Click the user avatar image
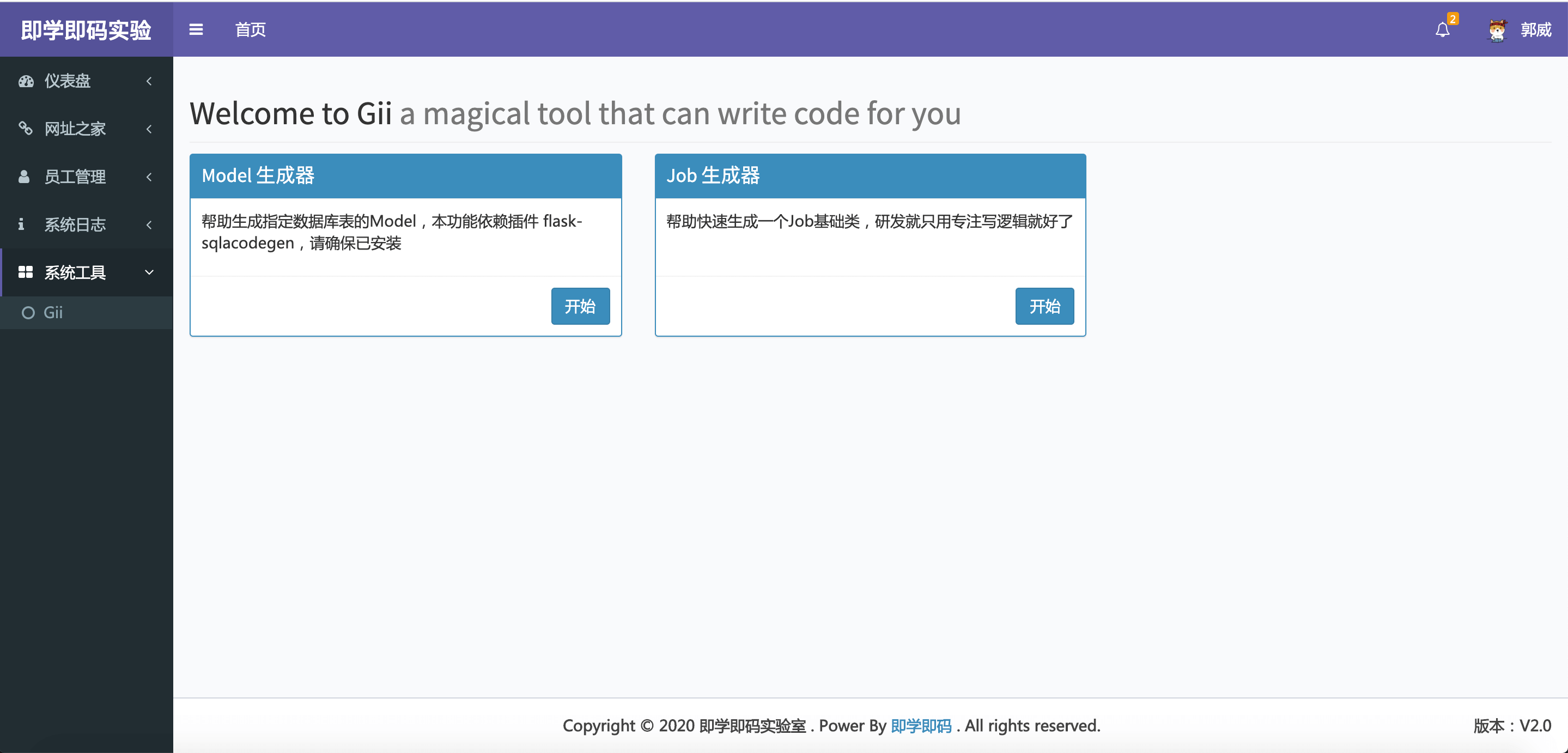Viewport: 1568px width, 753px height. click(x=1497, y=30)
